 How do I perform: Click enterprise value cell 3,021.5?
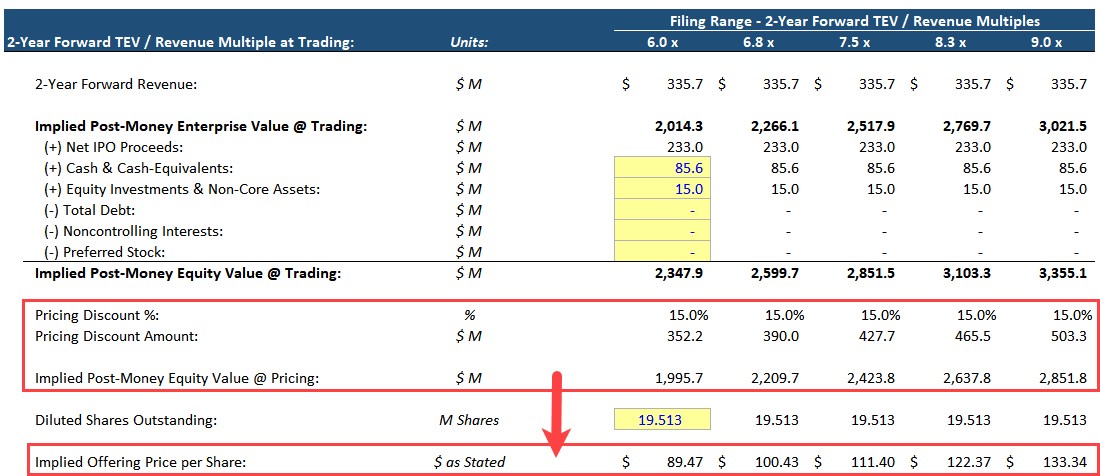point(1062,127)
